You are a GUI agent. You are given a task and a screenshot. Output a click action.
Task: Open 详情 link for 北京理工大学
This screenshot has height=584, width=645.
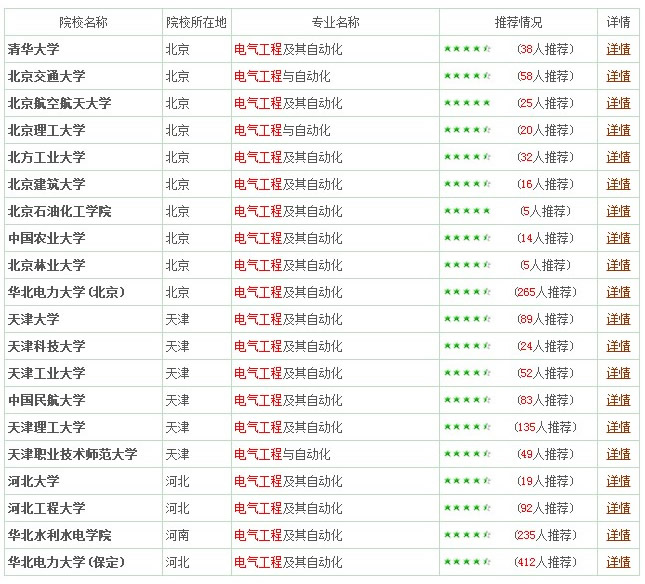tap(618, 130)
